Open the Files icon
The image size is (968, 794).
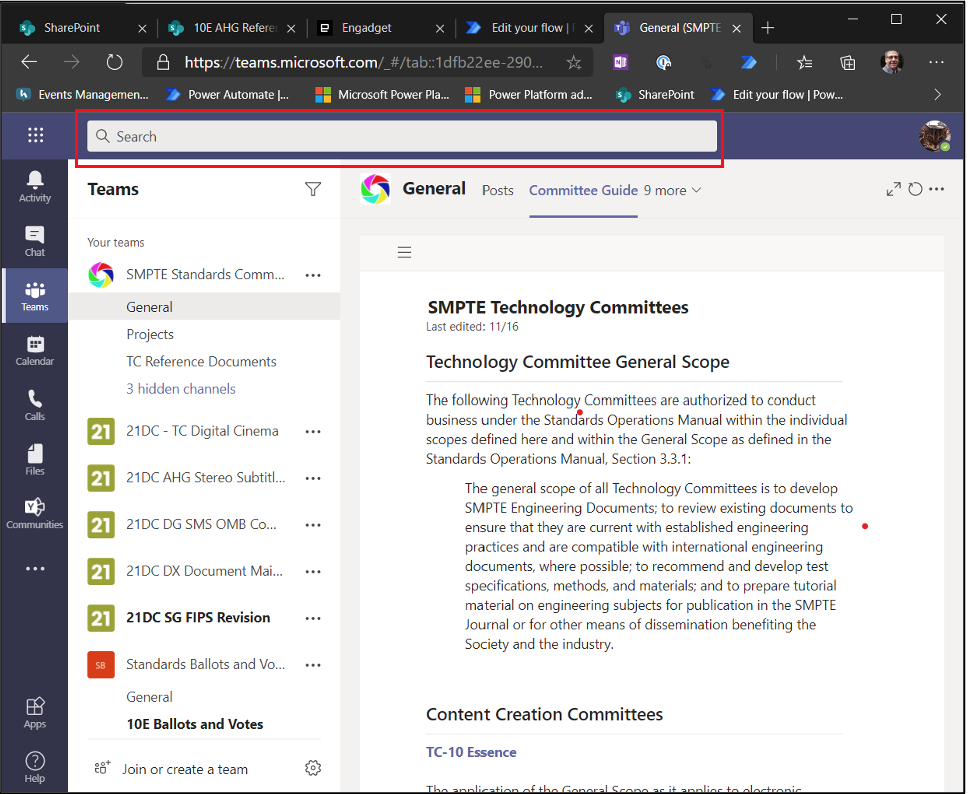click(x=35, y=460)
